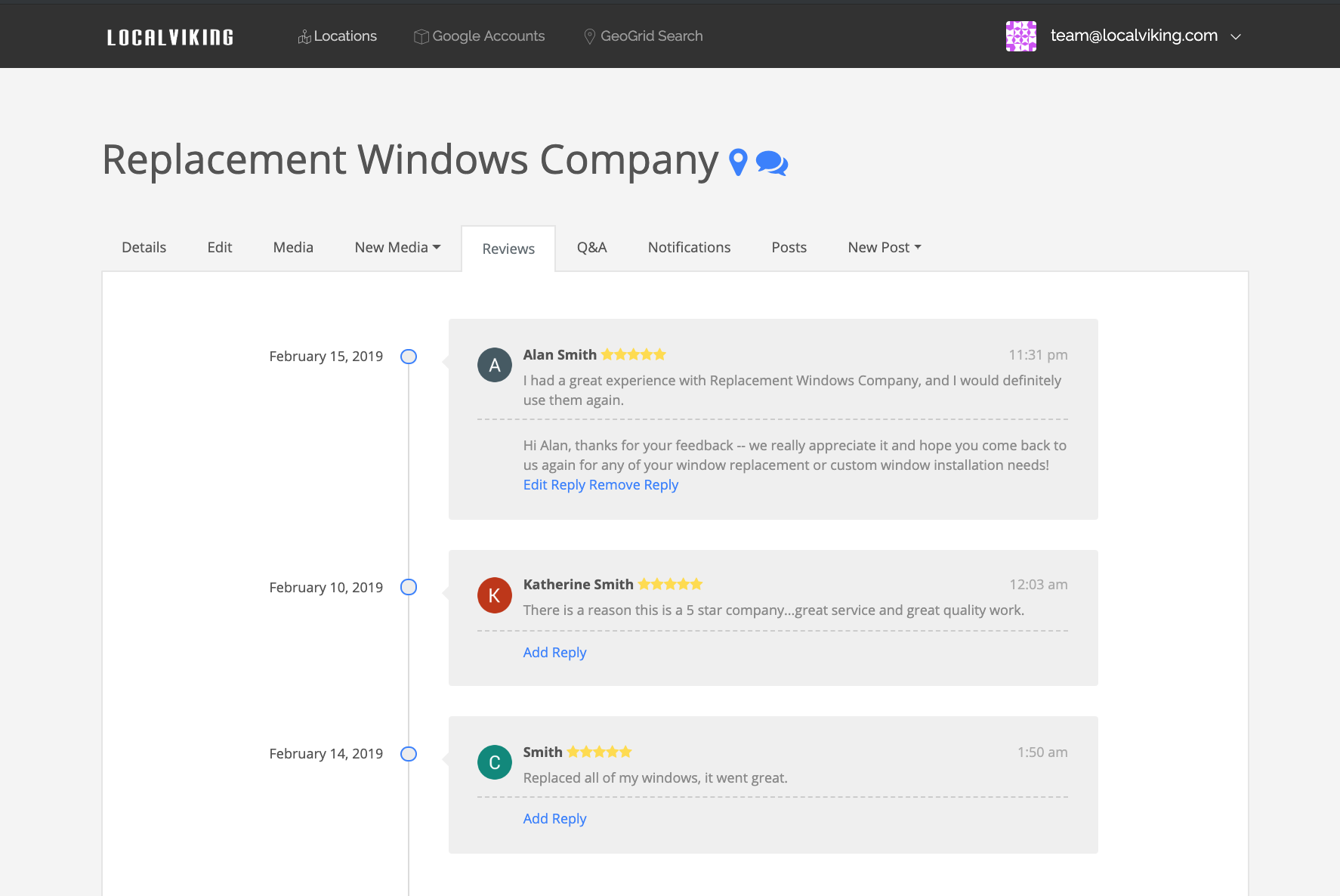The height and width of the screenshot is (896, 1340).
Task: Select Alan Smith's circular avatar
Action: click(495, 365)
